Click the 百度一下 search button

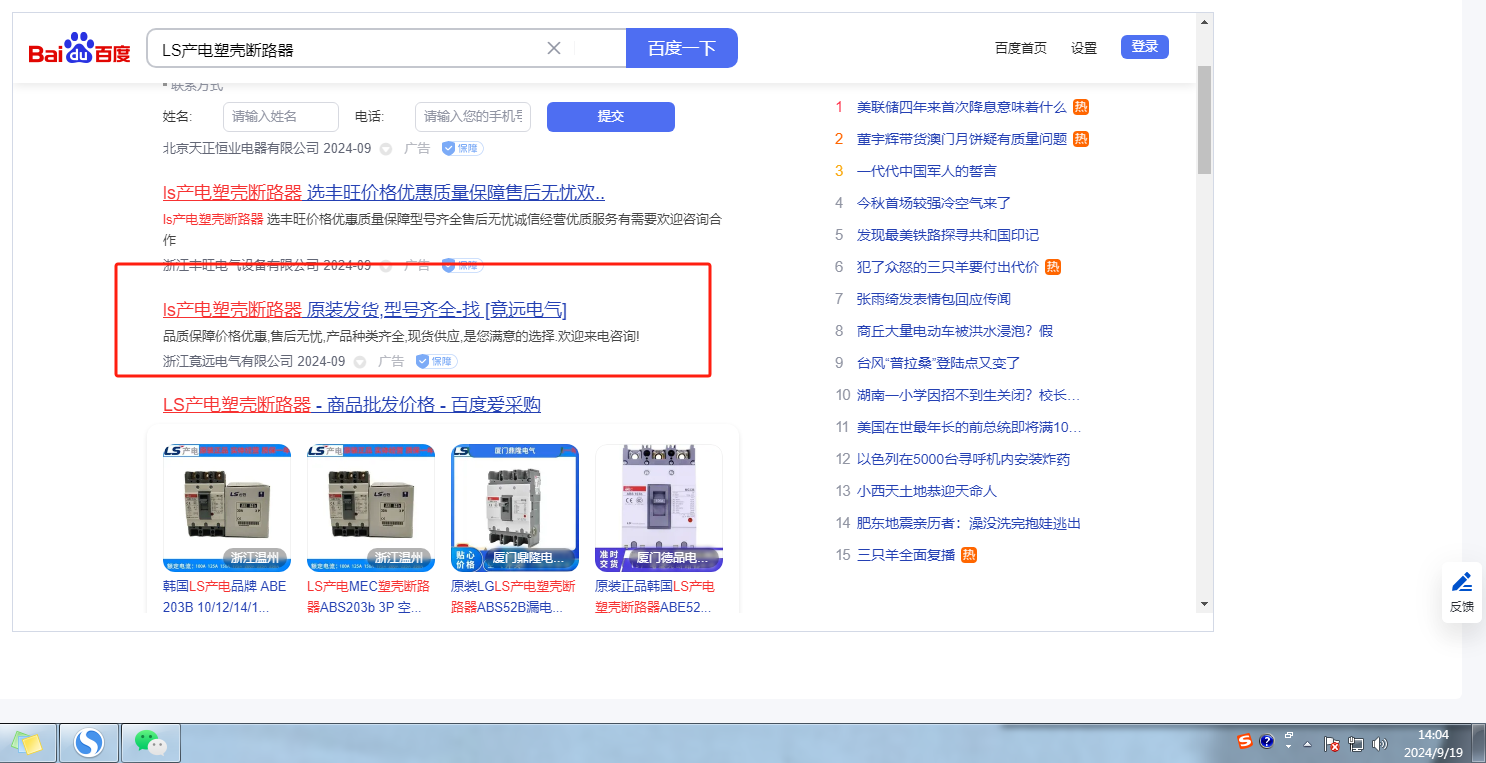682,48
